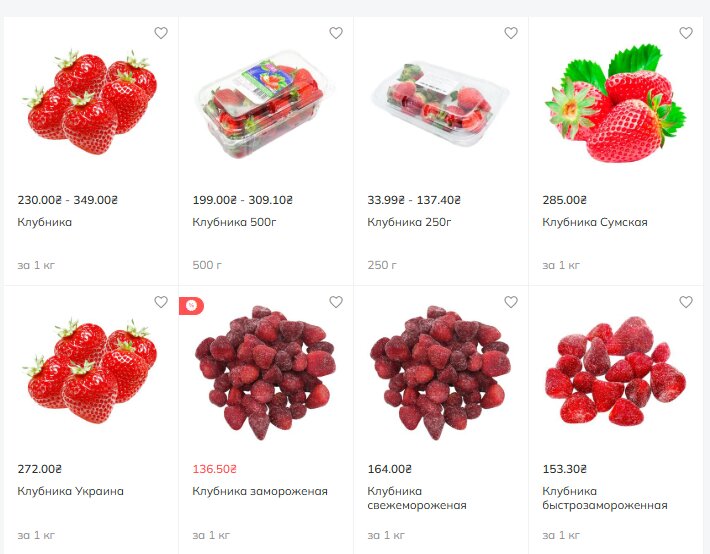Open Клубника Украина title link
The height and width of the screenshot is (554, 710).
[x=70, y=491]
